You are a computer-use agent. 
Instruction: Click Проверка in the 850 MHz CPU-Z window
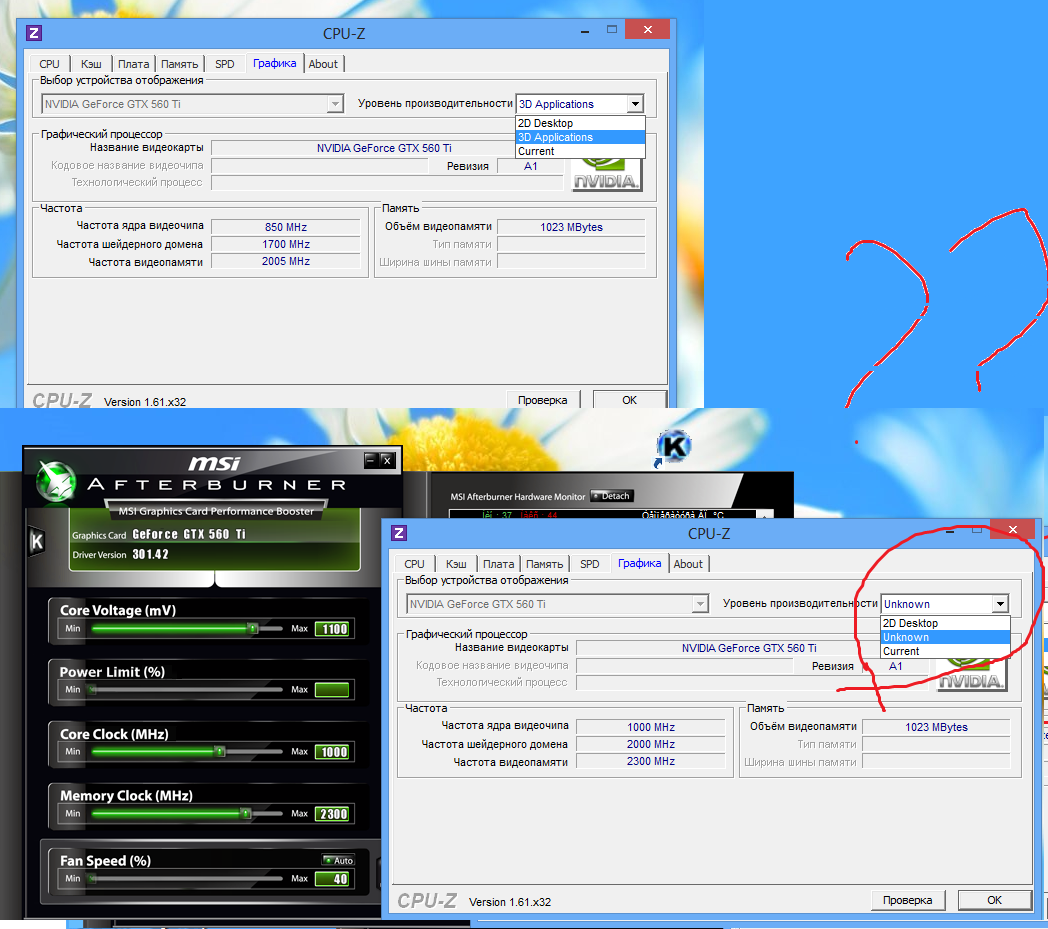[x=543, y=400]
